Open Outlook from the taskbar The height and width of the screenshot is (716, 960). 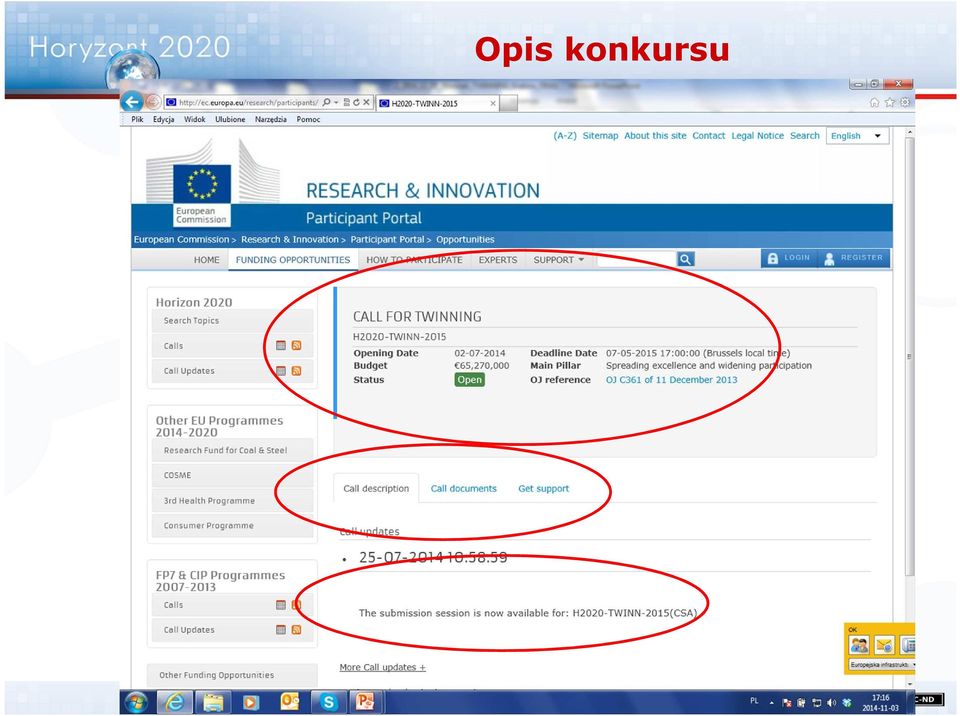pos(289,702)
